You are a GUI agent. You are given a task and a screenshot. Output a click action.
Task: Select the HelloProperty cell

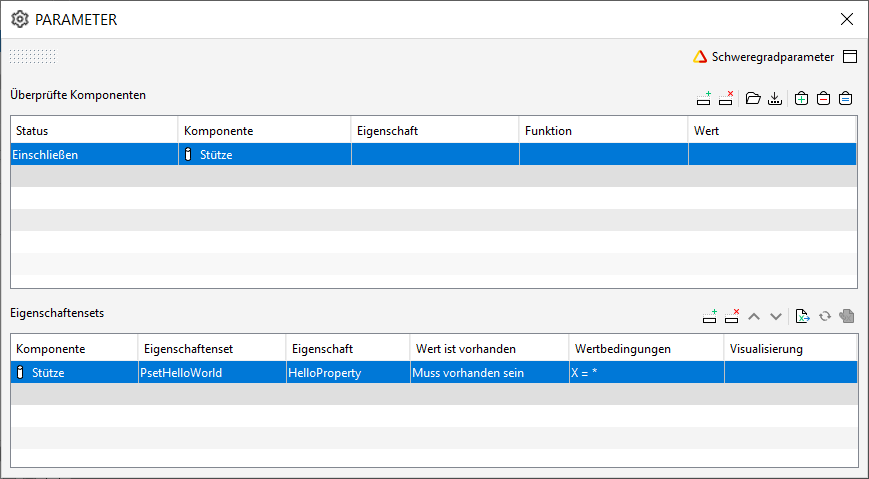click(348, 373)
